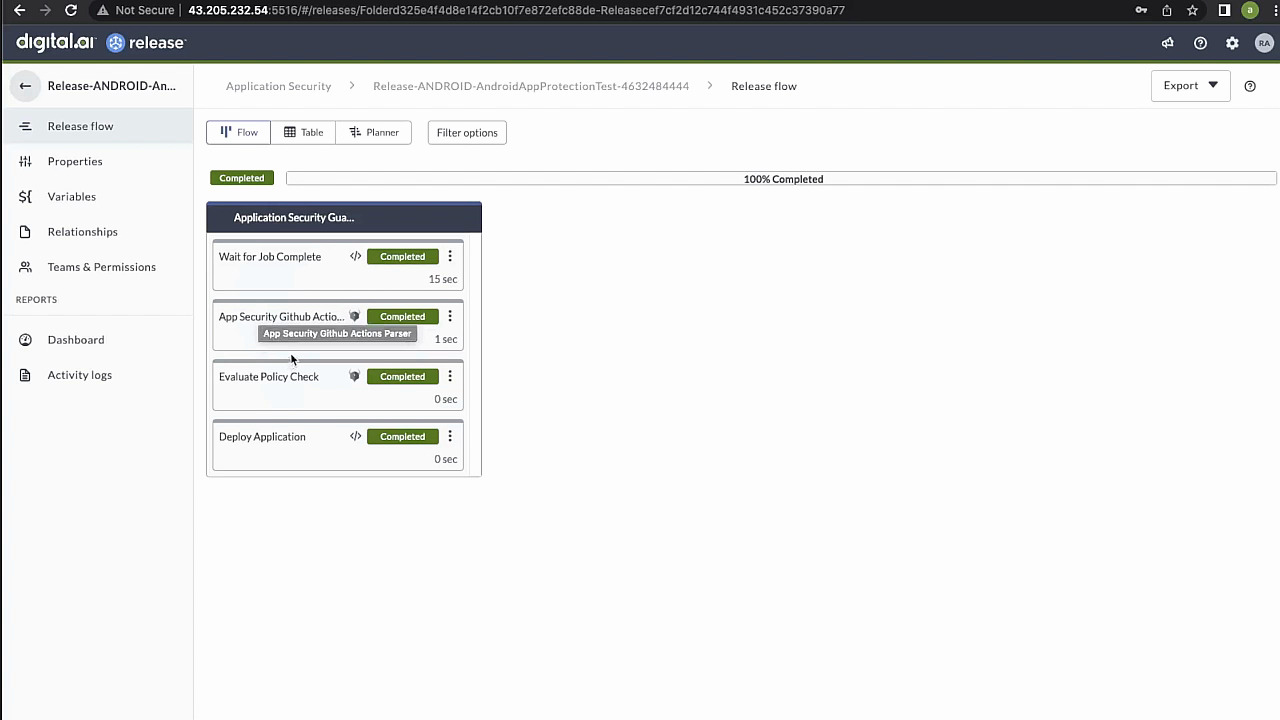Viewport: 1280px width, 720px height.
Task: Click the browser back arrow
Action: pos(19,10)
